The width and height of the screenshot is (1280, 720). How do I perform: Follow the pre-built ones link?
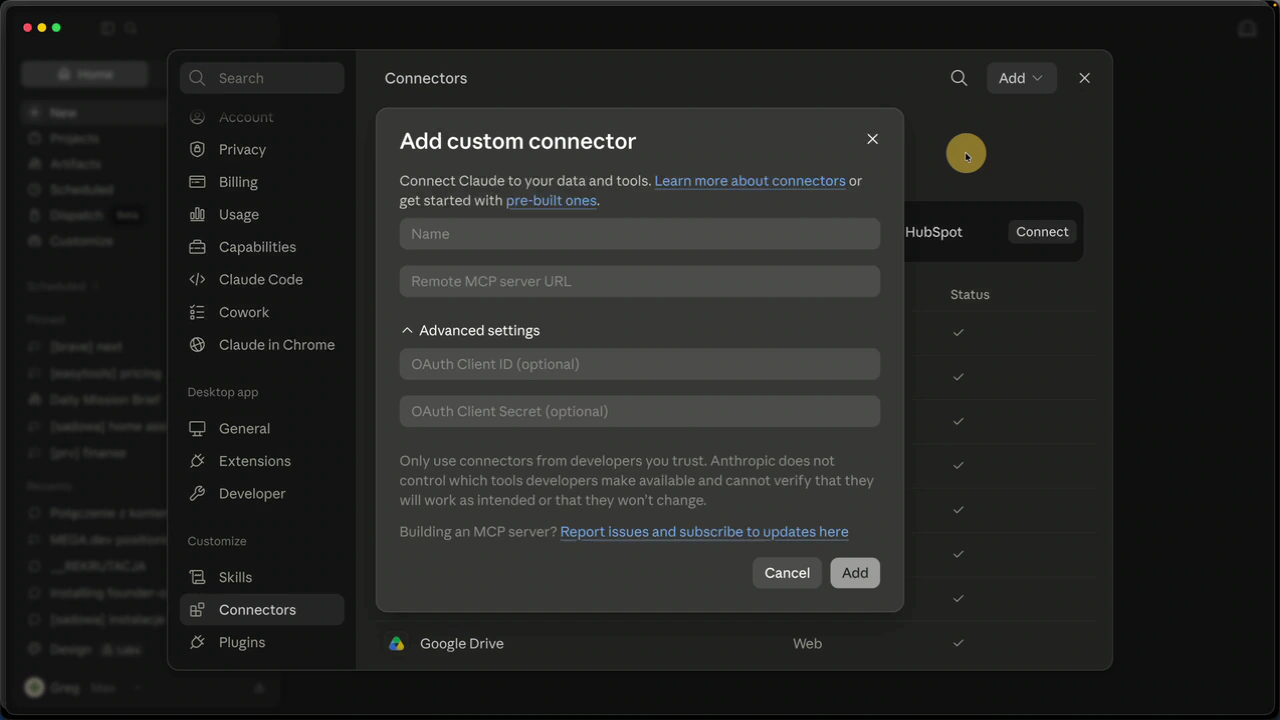pyautogui.click(x=551, y=200)
